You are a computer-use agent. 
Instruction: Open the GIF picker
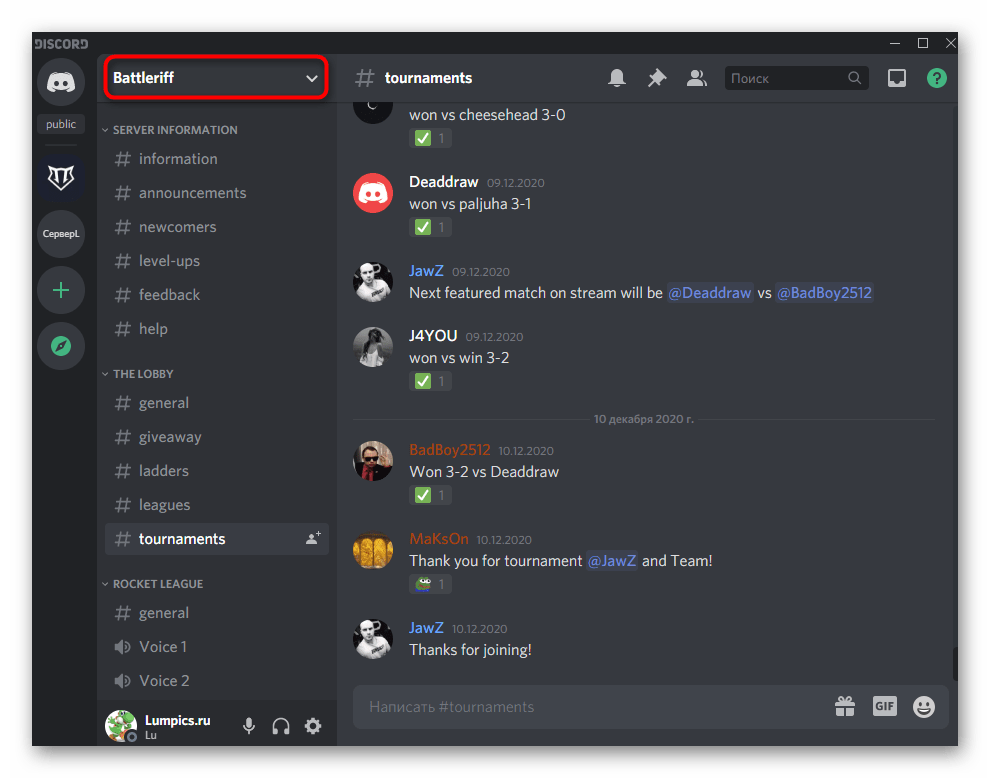pyautogui.click(x=885, y=706)
